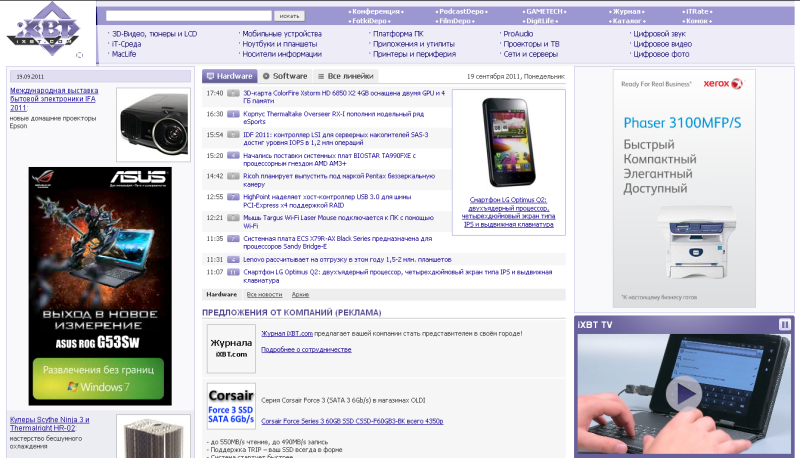Switch to the Software news tab
This screenshot has height=458, width=800.
click(x=285, y=76)
